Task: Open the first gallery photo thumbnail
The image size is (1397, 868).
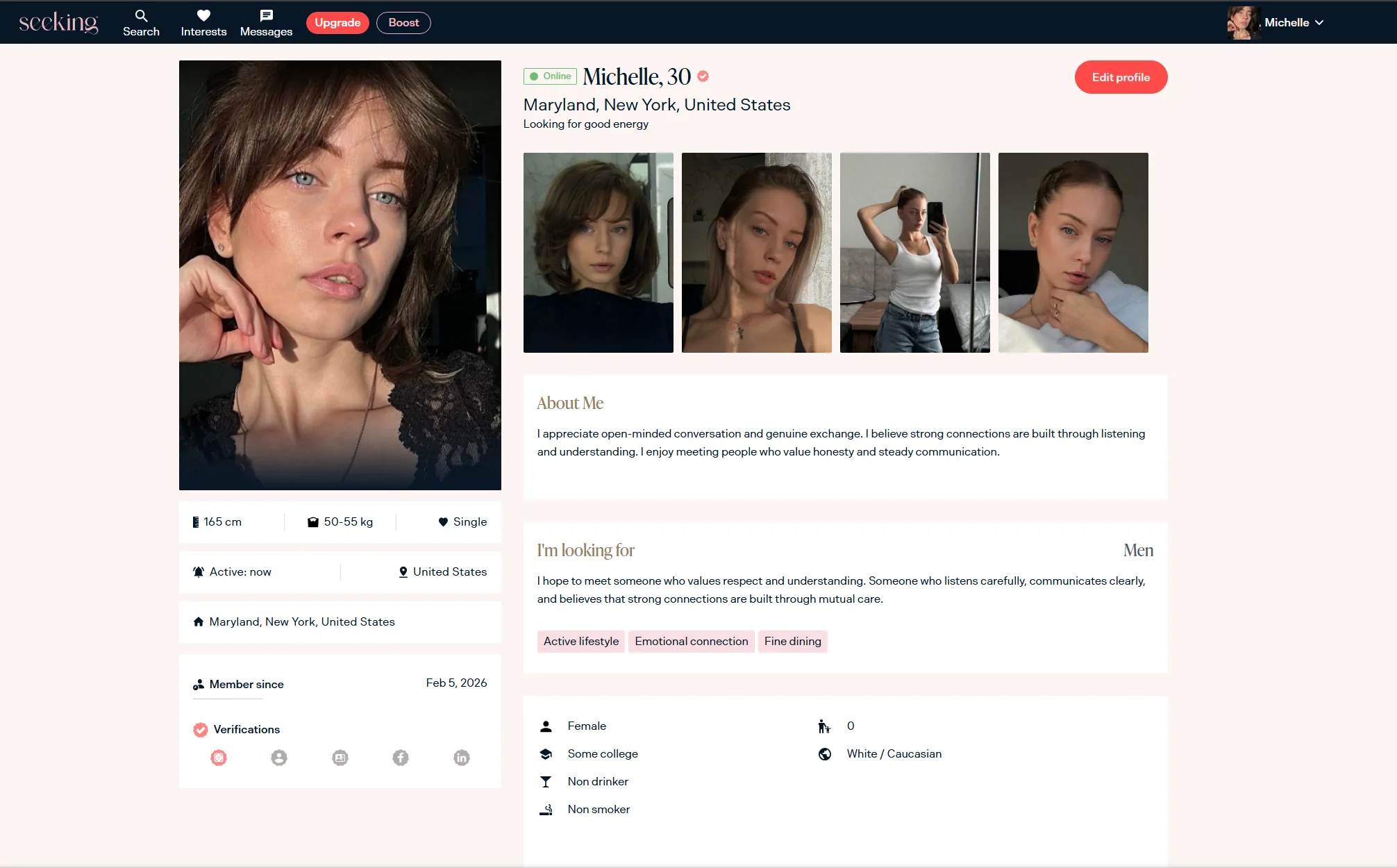Action: (598, 253)
